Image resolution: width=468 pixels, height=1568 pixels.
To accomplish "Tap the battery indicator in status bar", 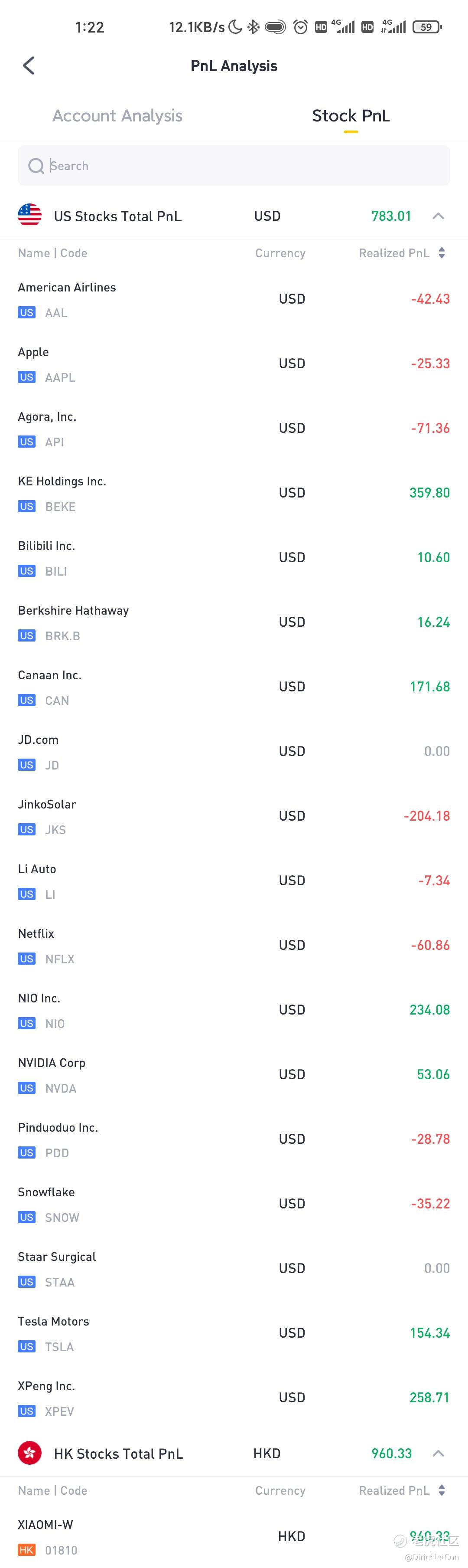I will point(427,27).
